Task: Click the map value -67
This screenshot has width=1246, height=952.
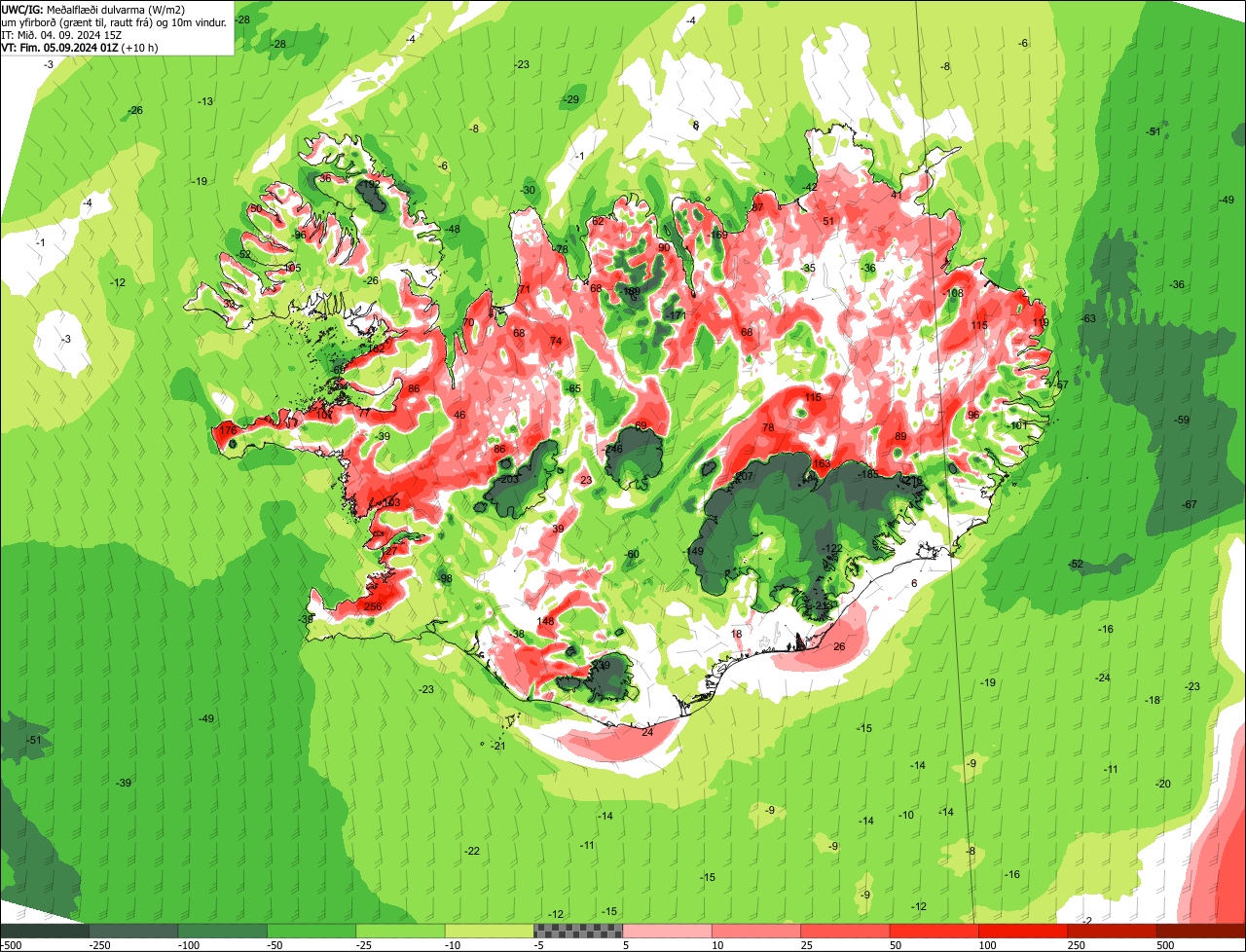Action: (x=1189, y=504)
